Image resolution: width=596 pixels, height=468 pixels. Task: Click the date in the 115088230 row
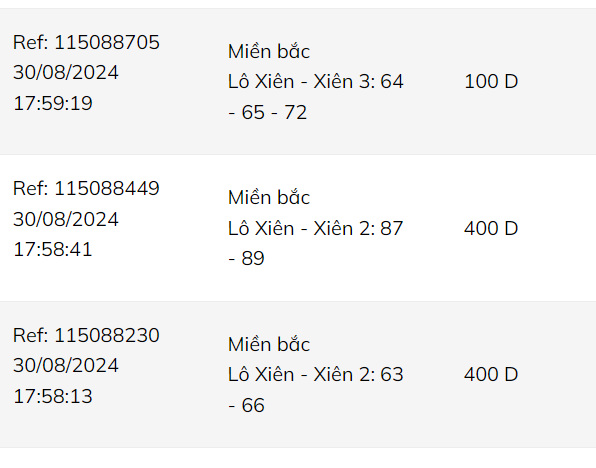66,365
